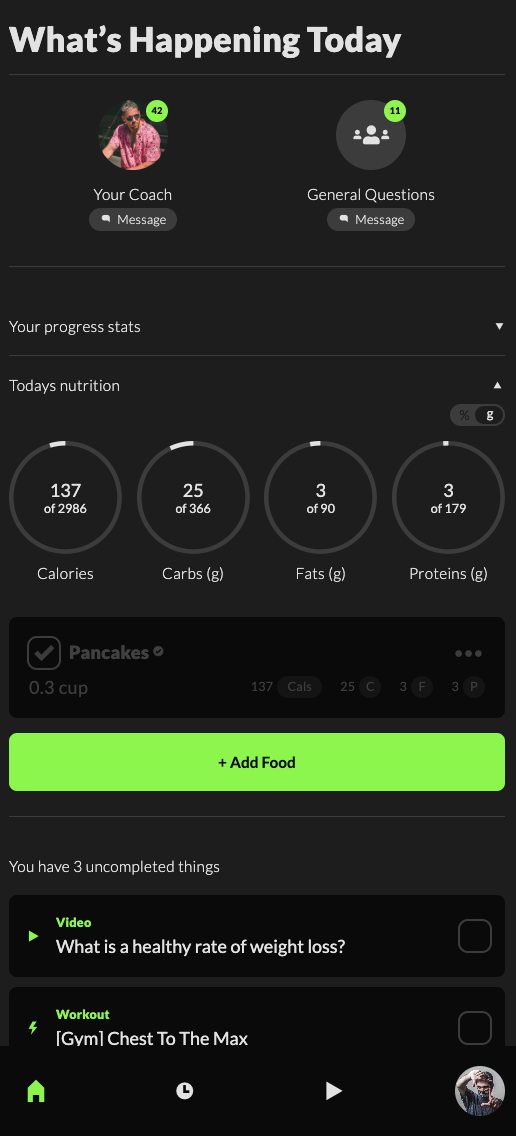Click the Calories progress ring
Image resolution: width=516 pixels, height=1136 pixels.
point(65,498)
